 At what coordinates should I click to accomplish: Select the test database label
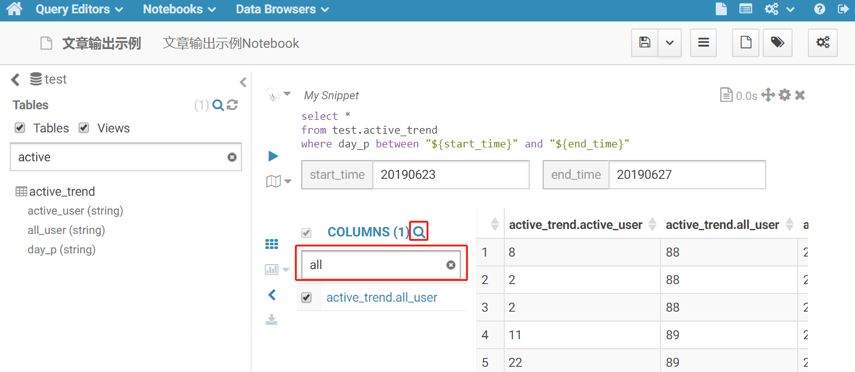click(x=55, y=80)
